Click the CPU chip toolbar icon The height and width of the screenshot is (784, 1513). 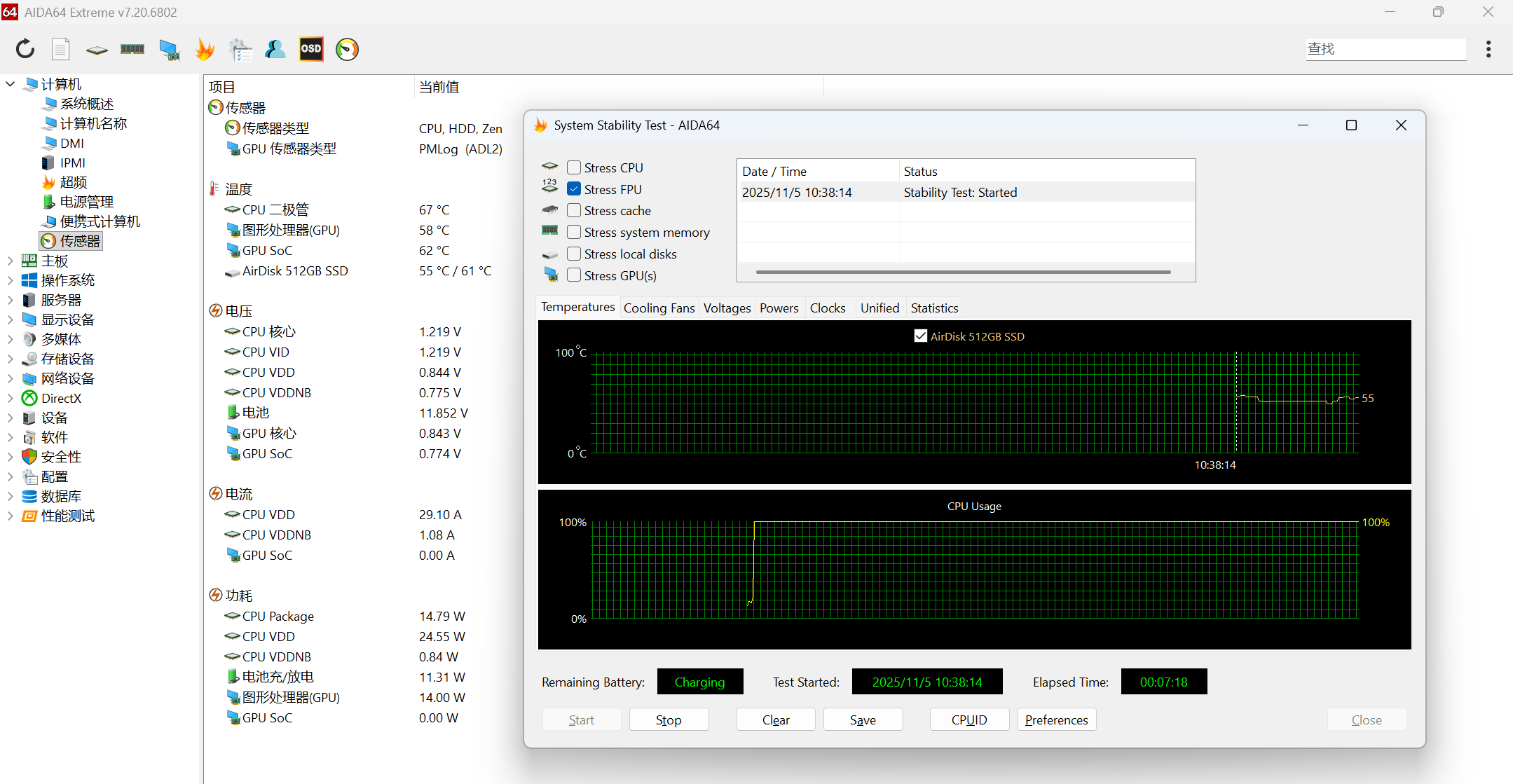tap(97, 50)
